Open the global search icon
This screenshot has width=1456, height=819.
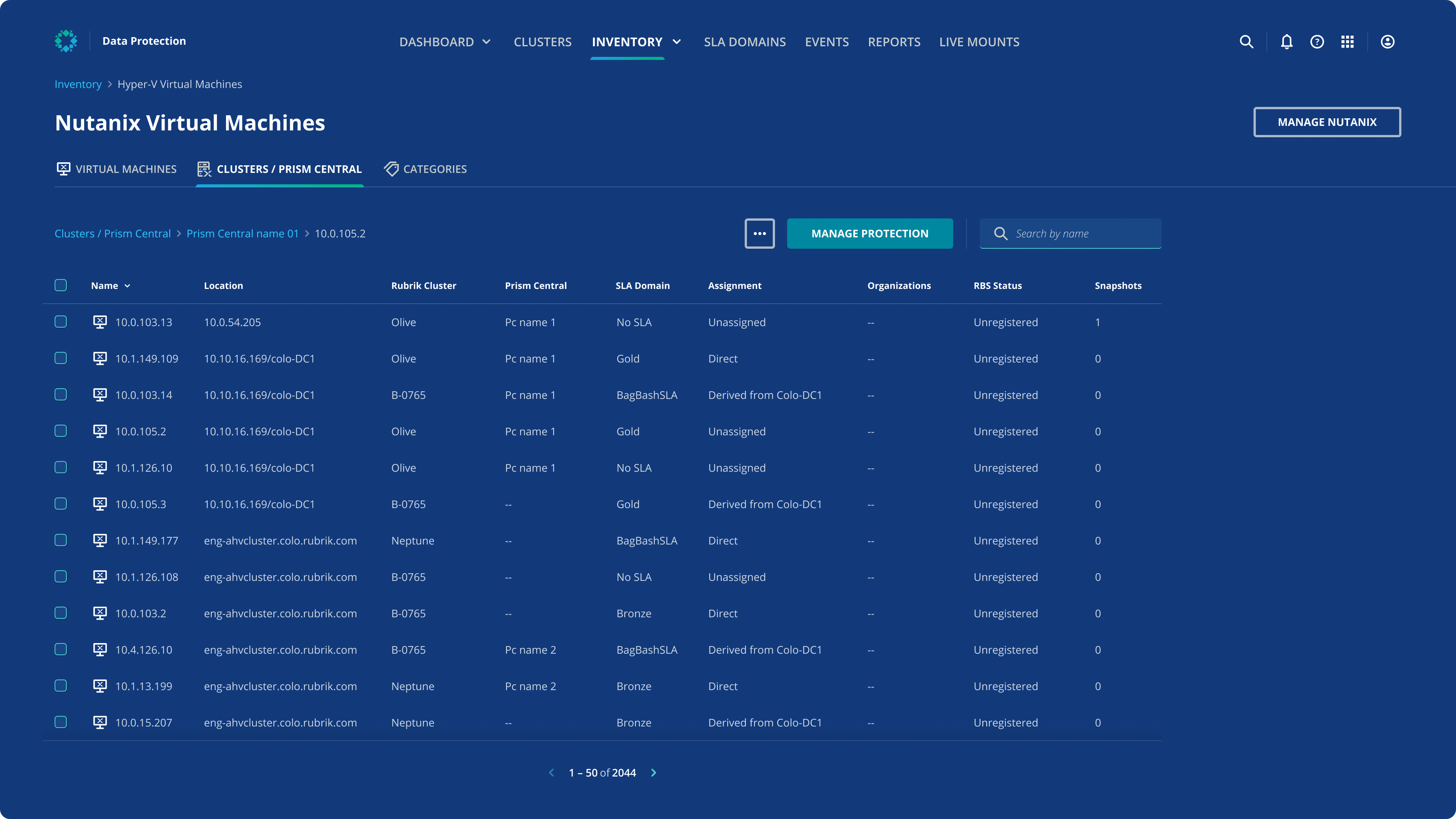tap(1246, 42)
